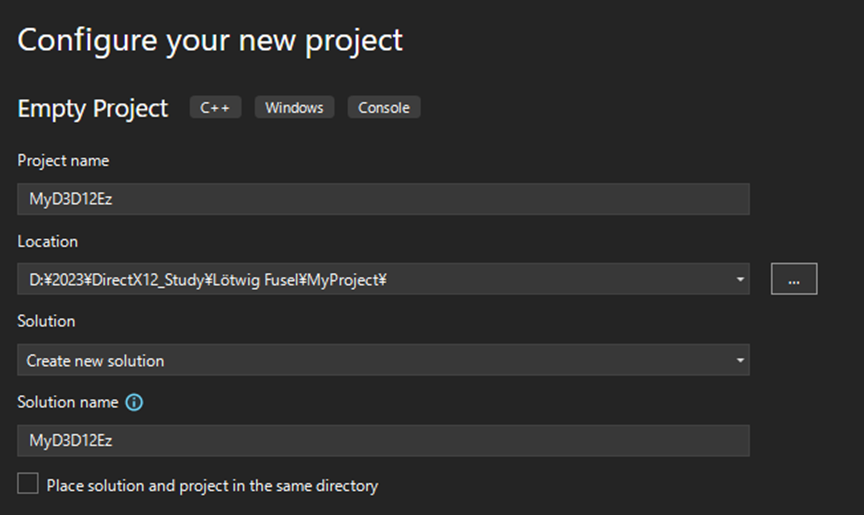864x515 pixels.
Task: Click the 'Location' field label
Action: (47, 241)
